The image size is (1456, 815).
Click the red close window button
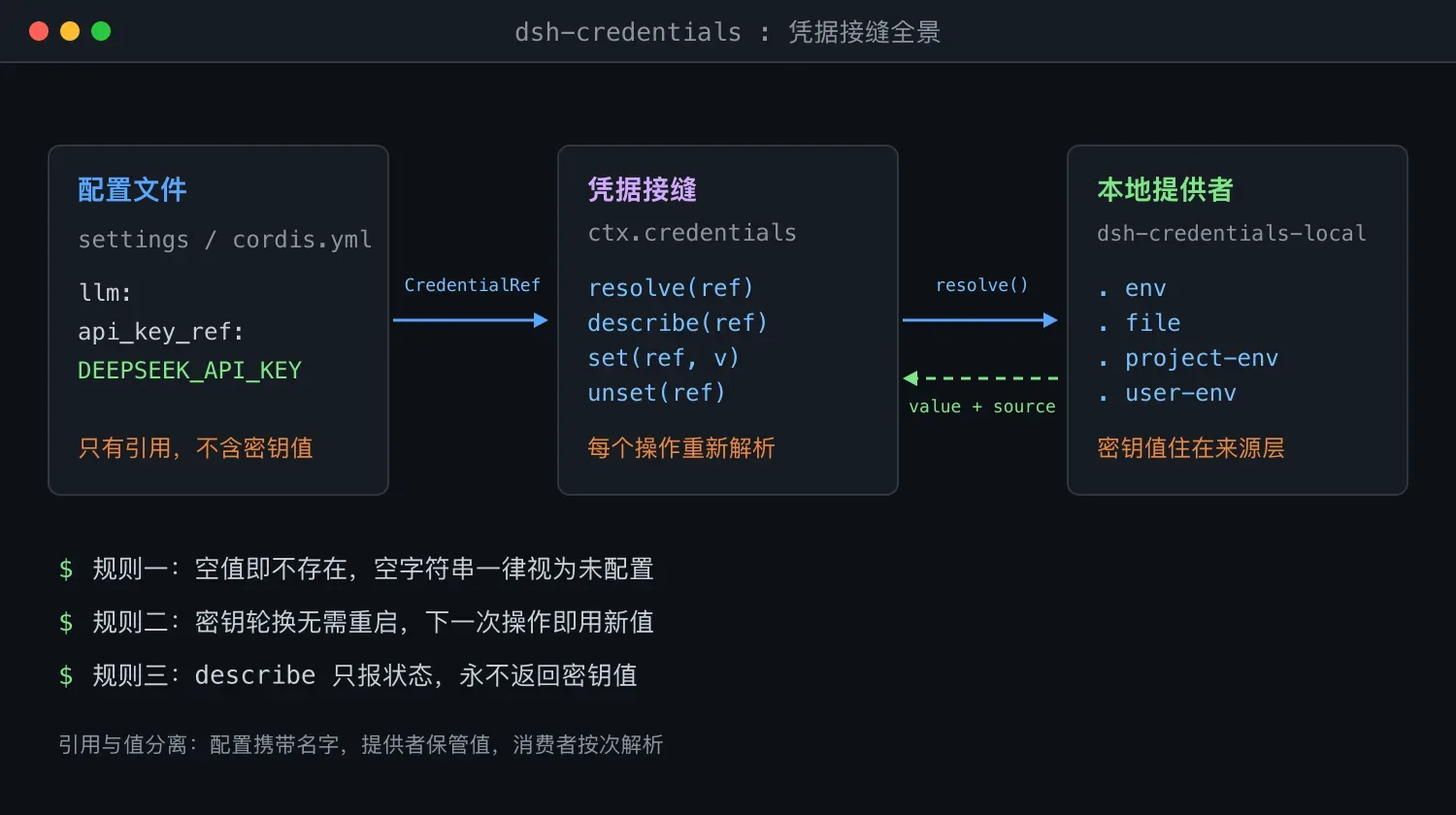click(39, 31)
